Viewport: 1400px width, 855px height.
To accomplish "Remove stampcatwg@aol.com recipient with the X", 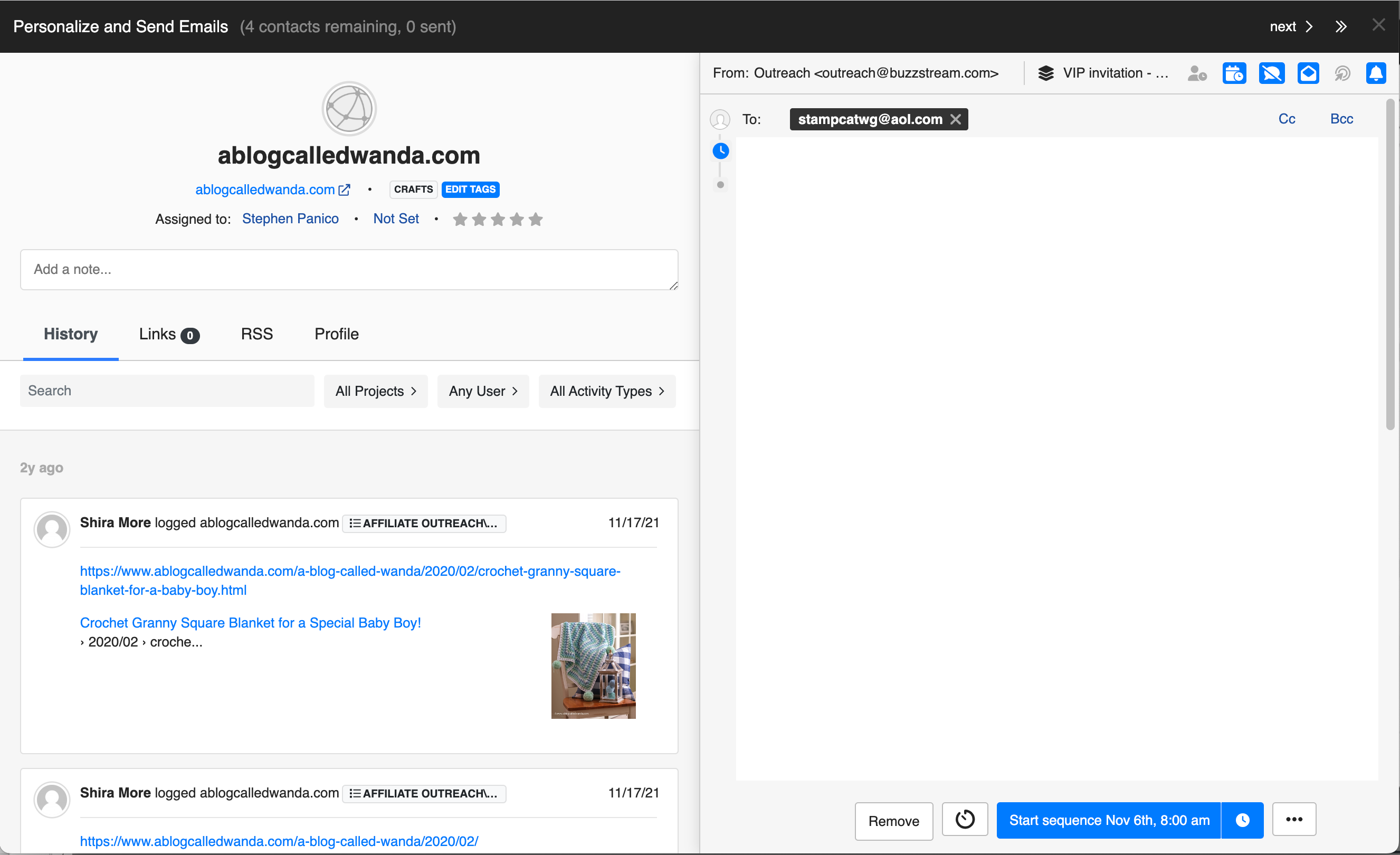I will pos(956,119).
